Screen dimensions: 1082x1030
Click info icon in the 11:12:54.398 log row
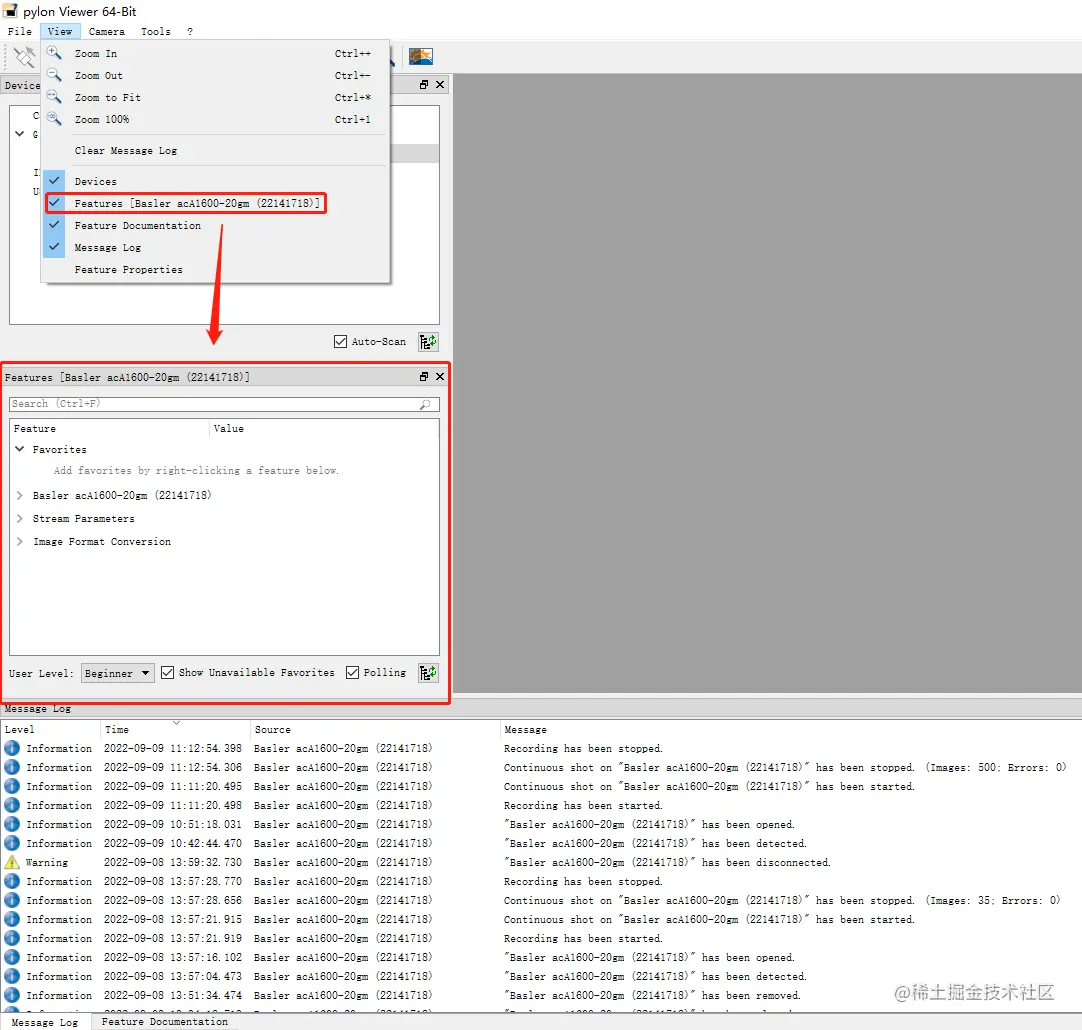12,748
